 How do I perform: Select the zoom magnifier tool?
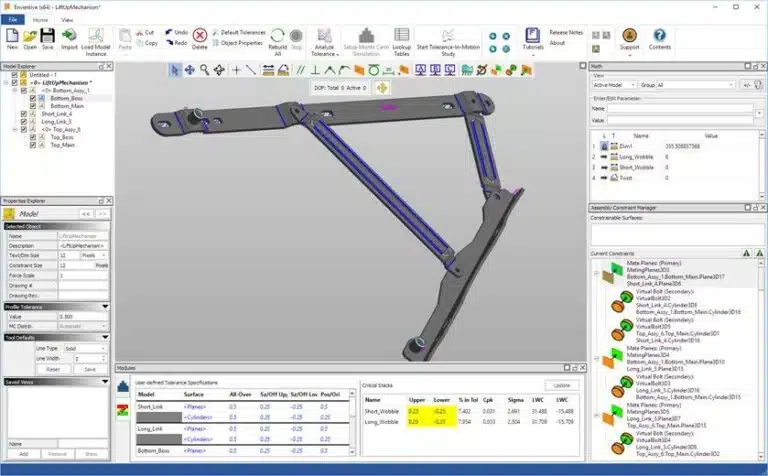[x=204, y=70]
